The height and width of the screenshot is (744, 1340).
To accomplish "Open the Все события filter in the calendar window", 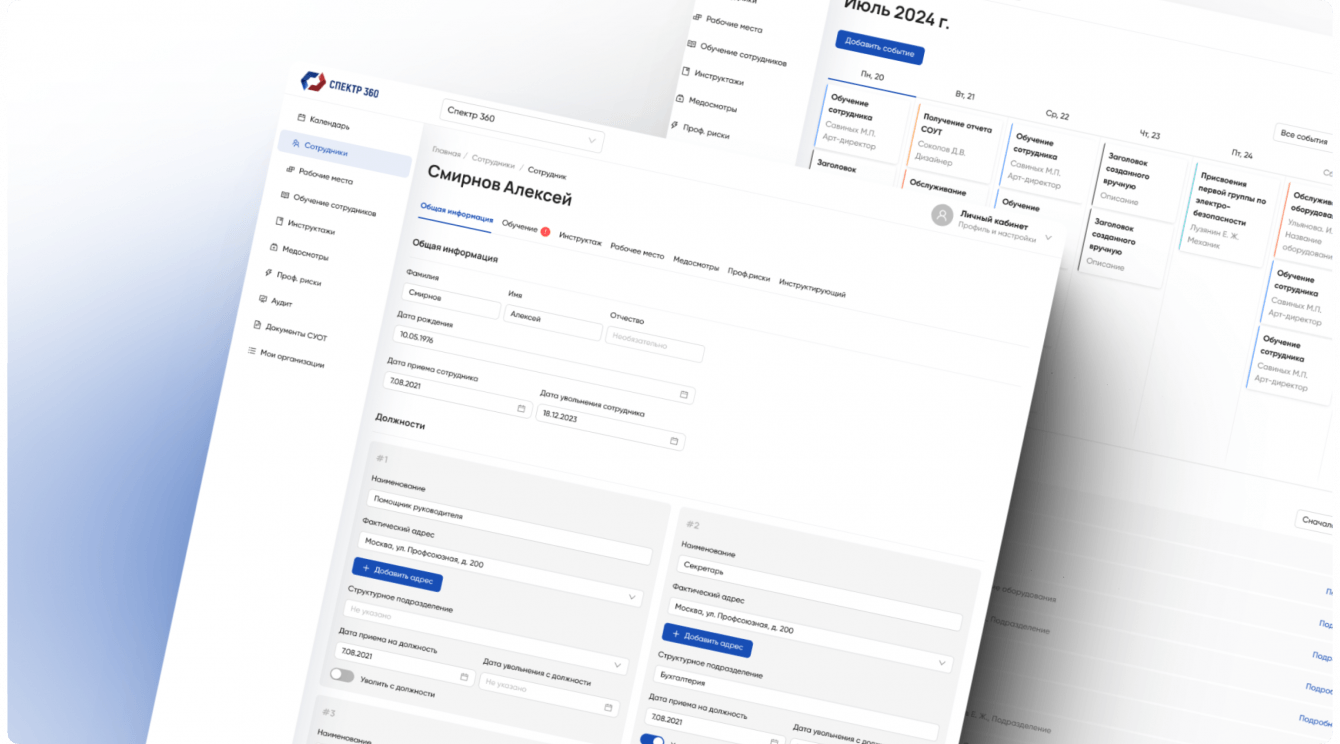I will (x=1304, y=137).
